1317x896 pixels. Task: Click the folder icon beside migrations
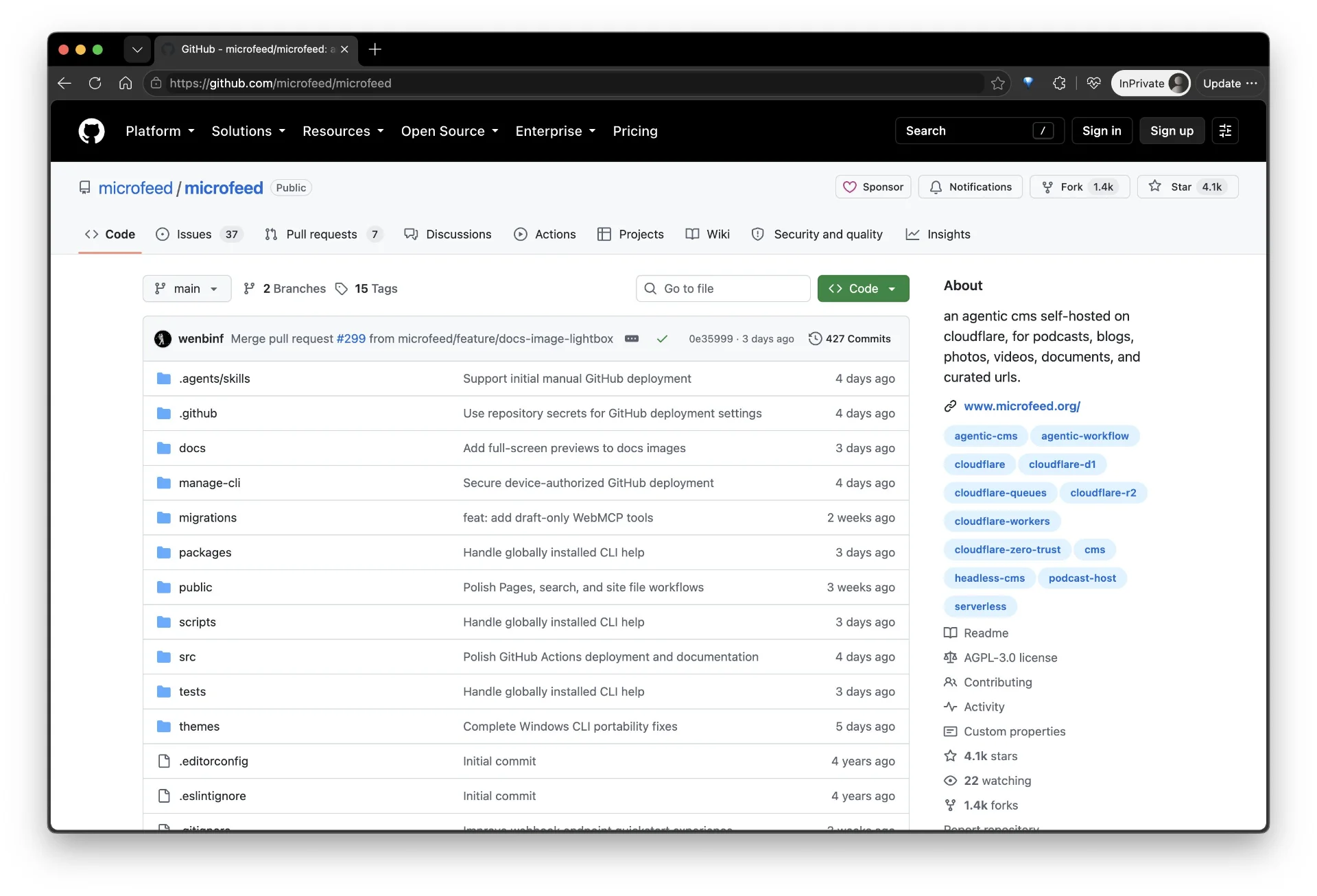click(163, 518)
